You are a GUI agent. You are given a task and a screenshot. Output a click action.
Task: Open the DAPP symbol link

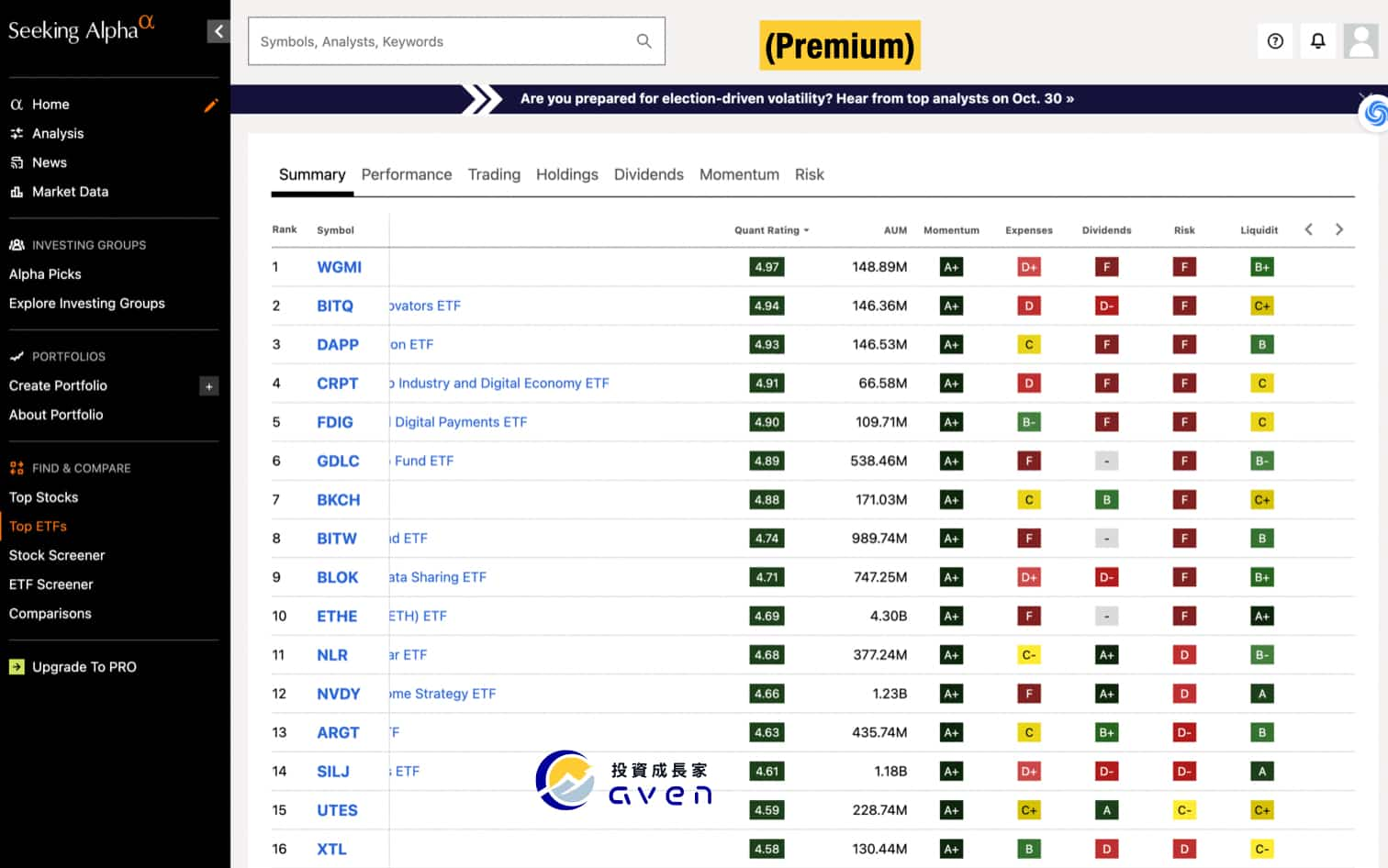coord(338,345)
